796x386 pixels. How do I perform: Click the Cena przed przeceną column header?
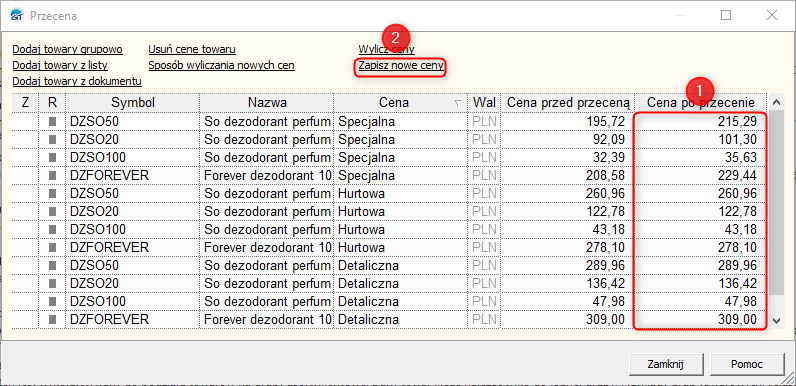pos(568,103)
